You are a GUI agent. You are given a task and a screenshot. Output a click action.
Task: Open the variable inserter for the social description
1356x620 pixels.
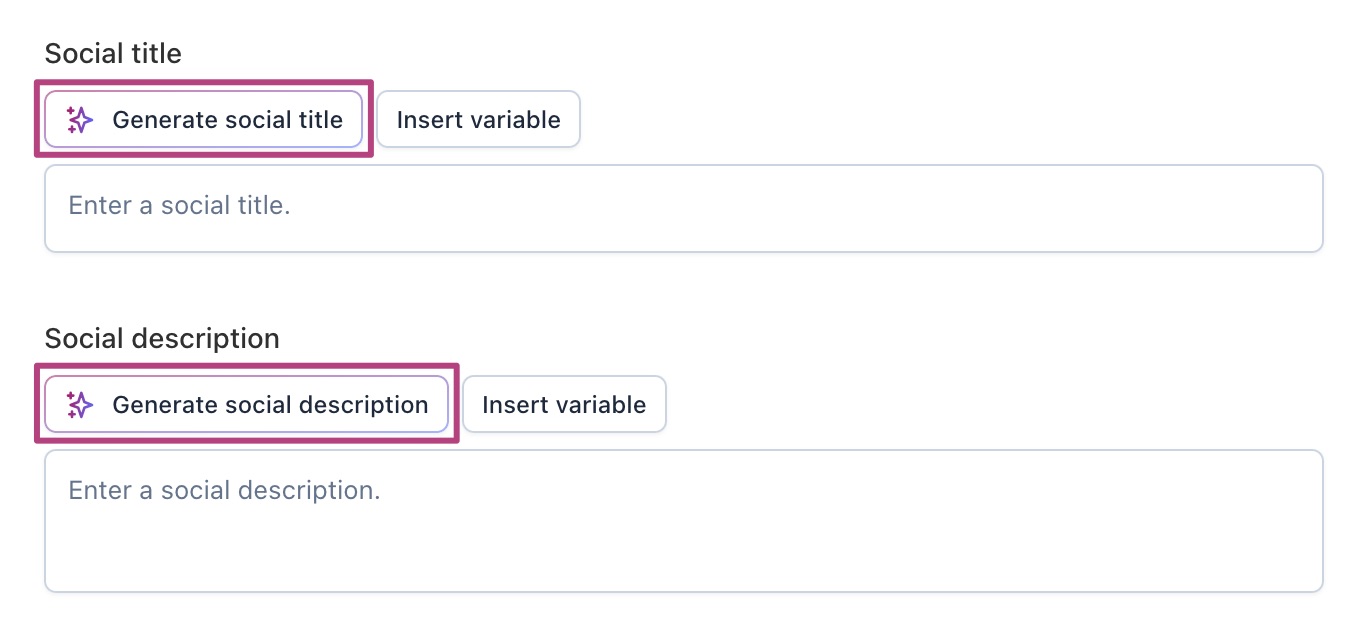pos(564,405)
